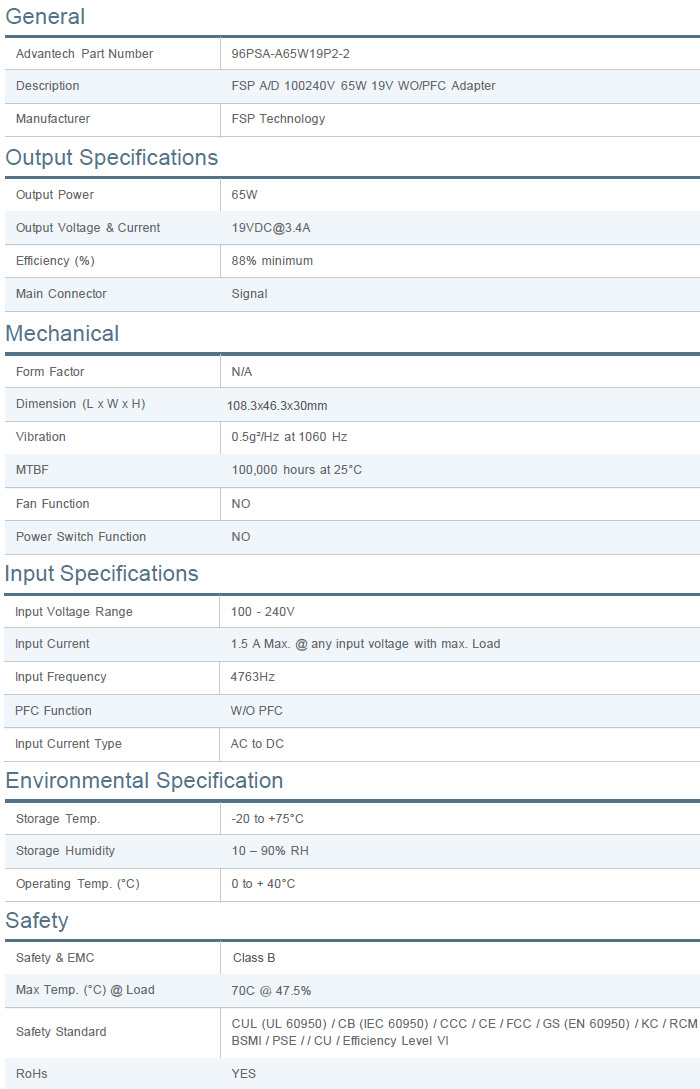
Task: Click the Environmental Specification heading
Action: [x=144, y=781]
